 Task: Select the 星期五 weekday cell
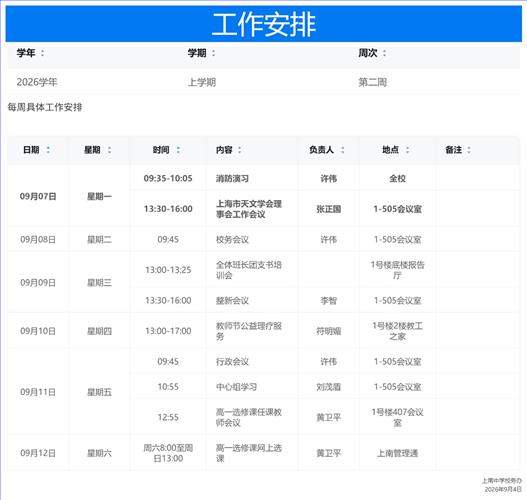[x=99, y=392]
